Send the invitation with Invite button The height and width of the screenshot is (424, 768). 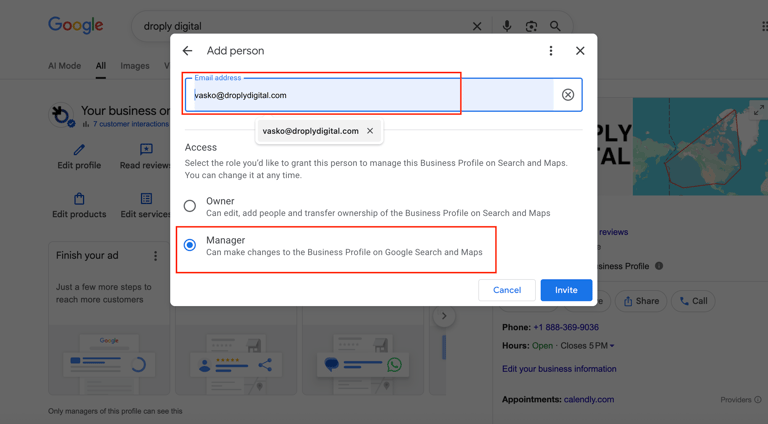tap(566, 290)
